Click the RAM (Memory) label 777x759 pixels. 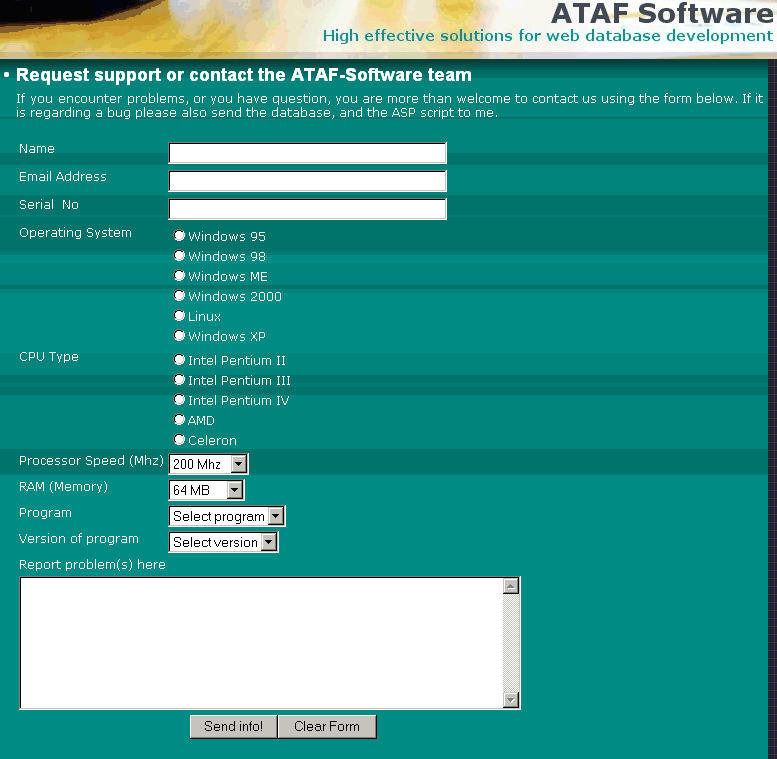[63, 487]
